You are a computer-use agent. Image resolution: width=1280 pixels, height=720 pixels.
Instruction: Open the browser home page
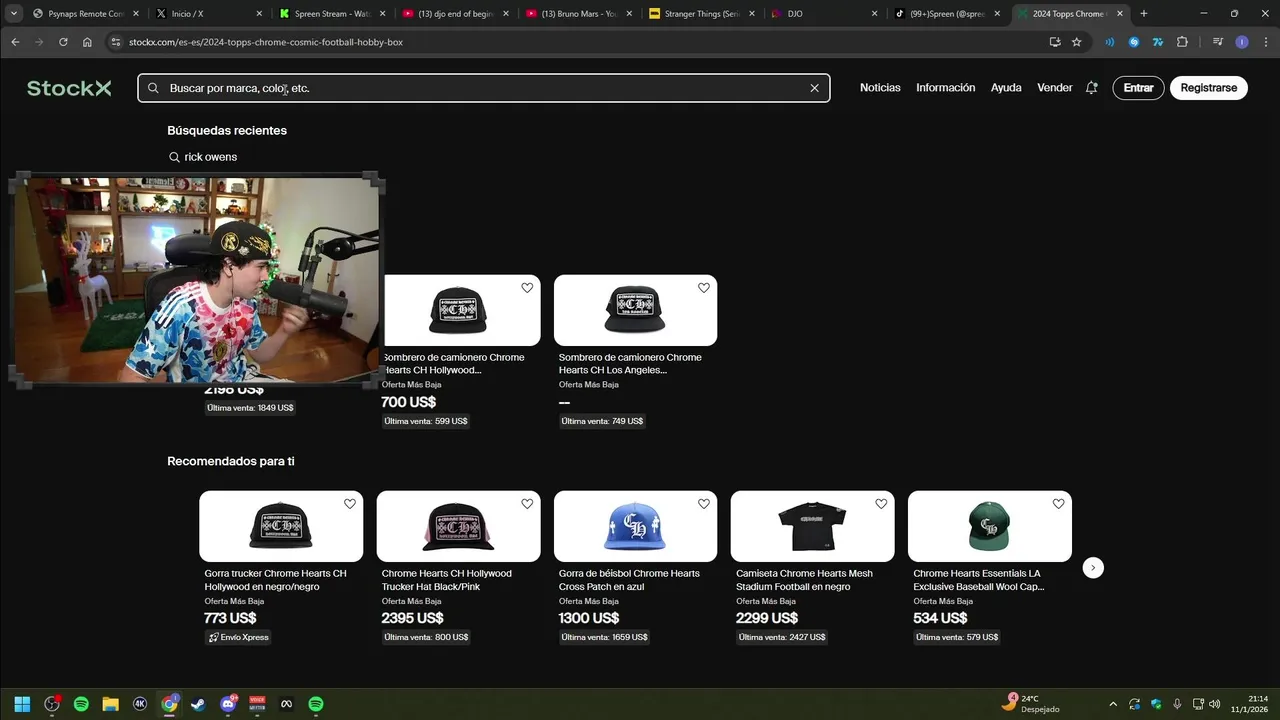[87, 42]
